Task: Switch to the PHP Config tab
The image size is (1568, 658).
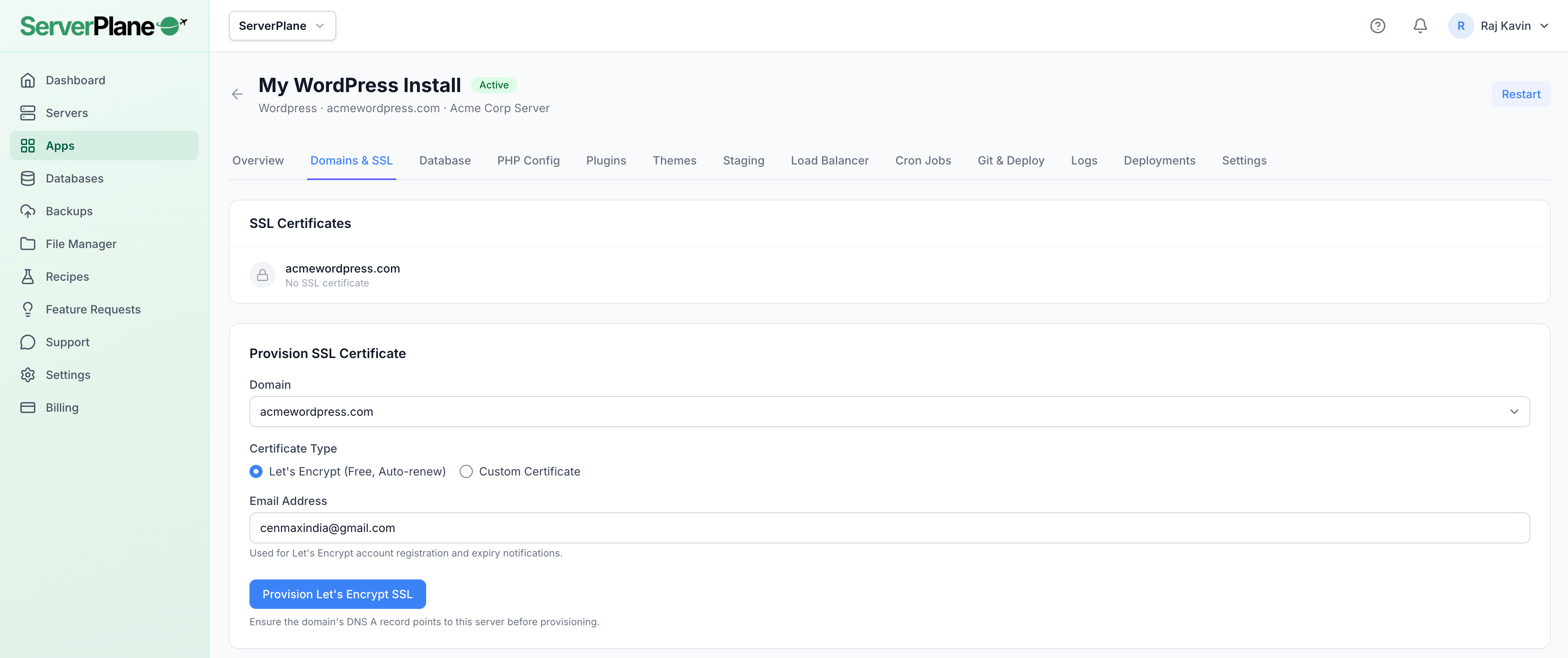Action: pyautogui.click(x=528, y=160)
